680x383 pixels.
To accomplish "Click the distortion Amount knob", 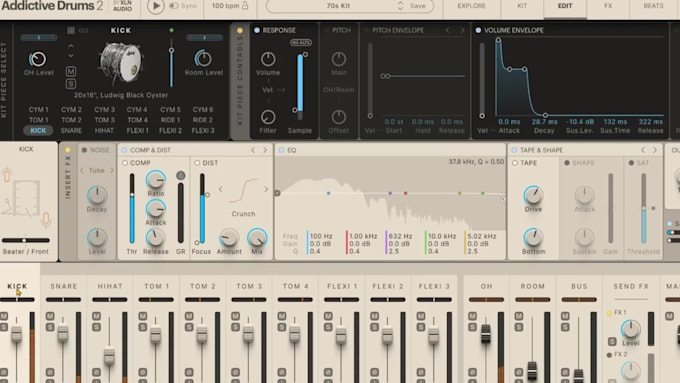I will click(x=229, y=238).
